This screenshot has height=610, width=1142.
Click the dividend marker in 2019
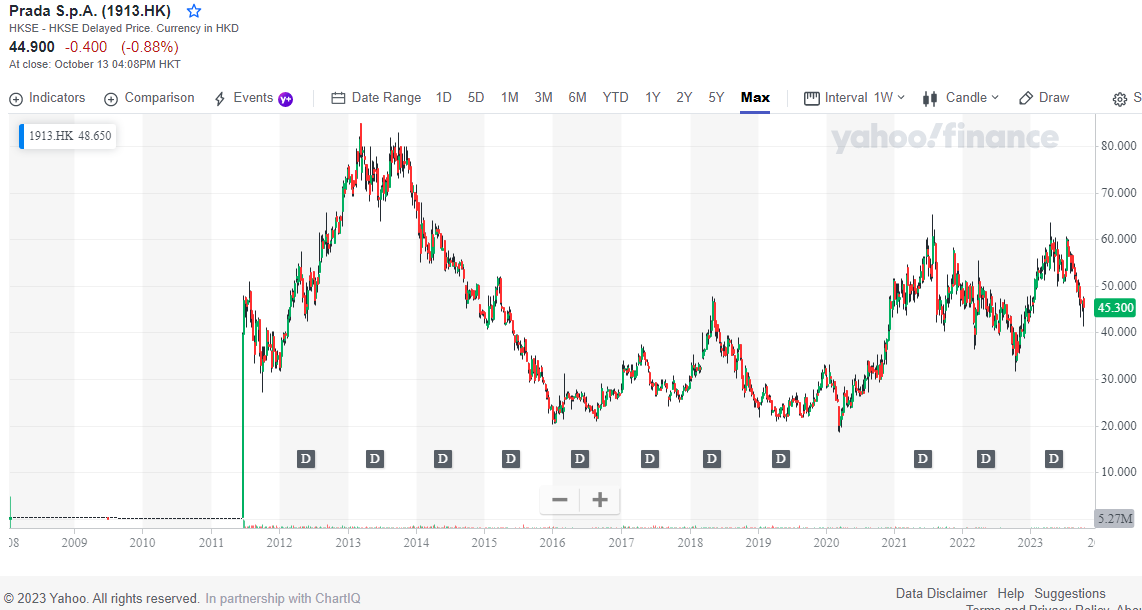click(781, 459)
